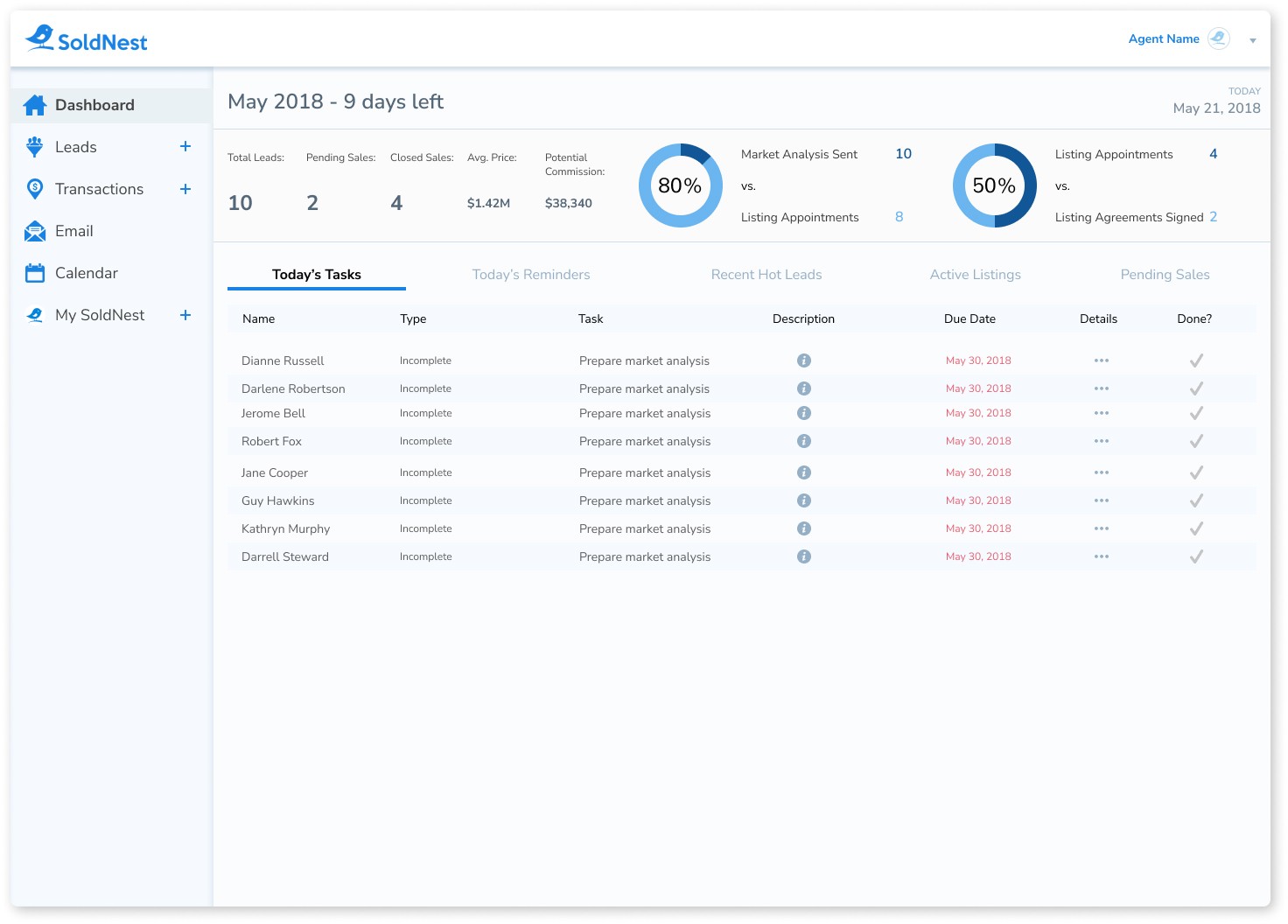Open details ellipsis for Kathryn Murphy
Viewport: 1288px width, 924px height.
(1102, 528)
